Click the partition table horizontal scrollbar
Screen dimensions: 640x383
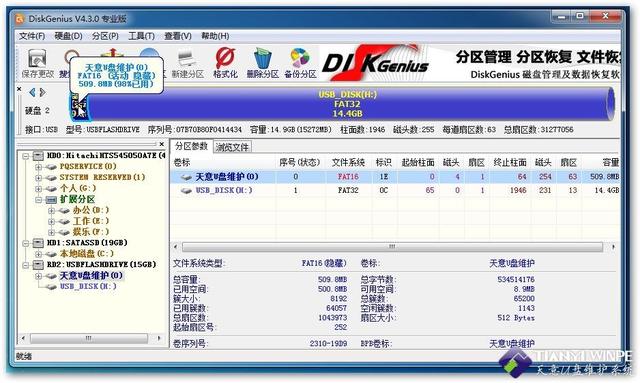tap(392, 247)
